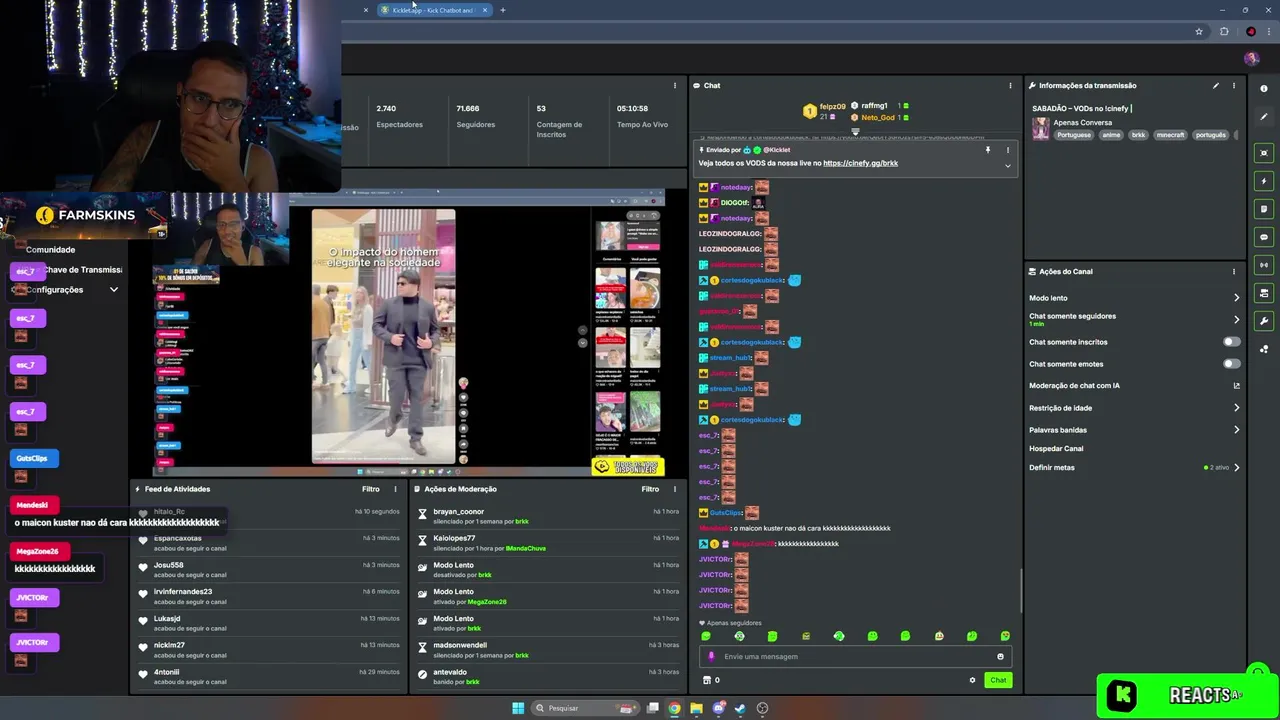Collapse the Configurações sidebar section
The height and width of the screenshot is (720, 1280).
tap(113, 290)
